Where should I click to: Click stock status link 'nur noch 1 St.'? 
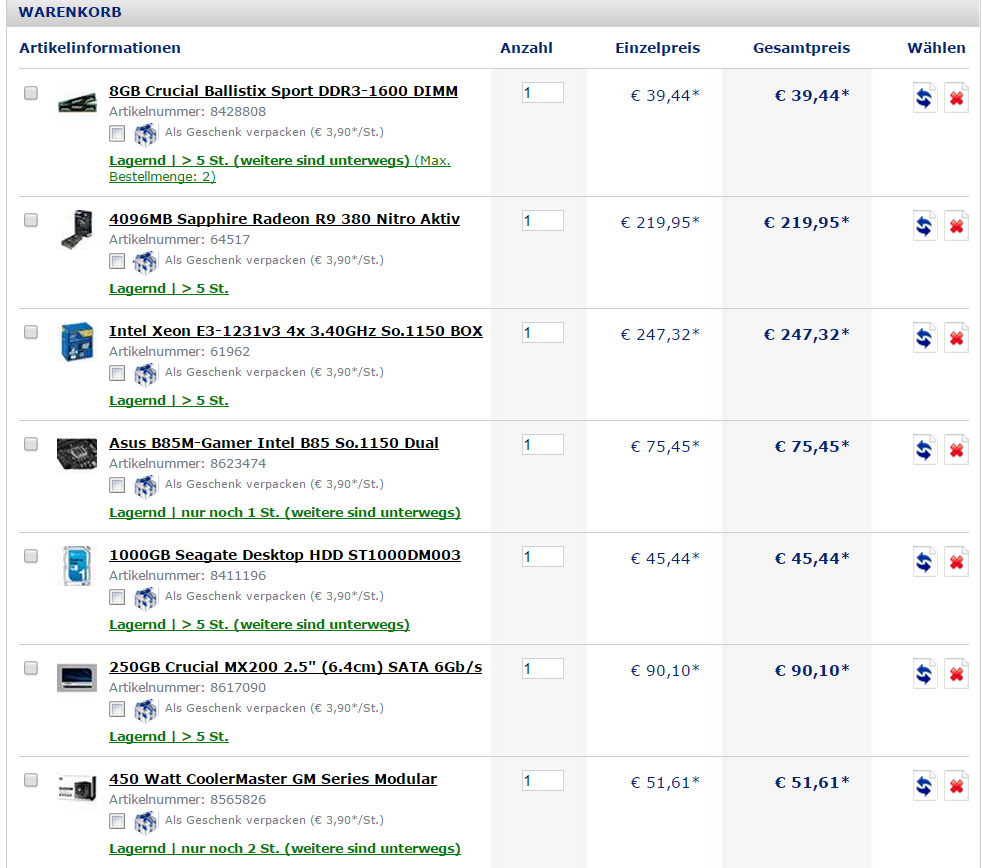click(x=285, y=513)
